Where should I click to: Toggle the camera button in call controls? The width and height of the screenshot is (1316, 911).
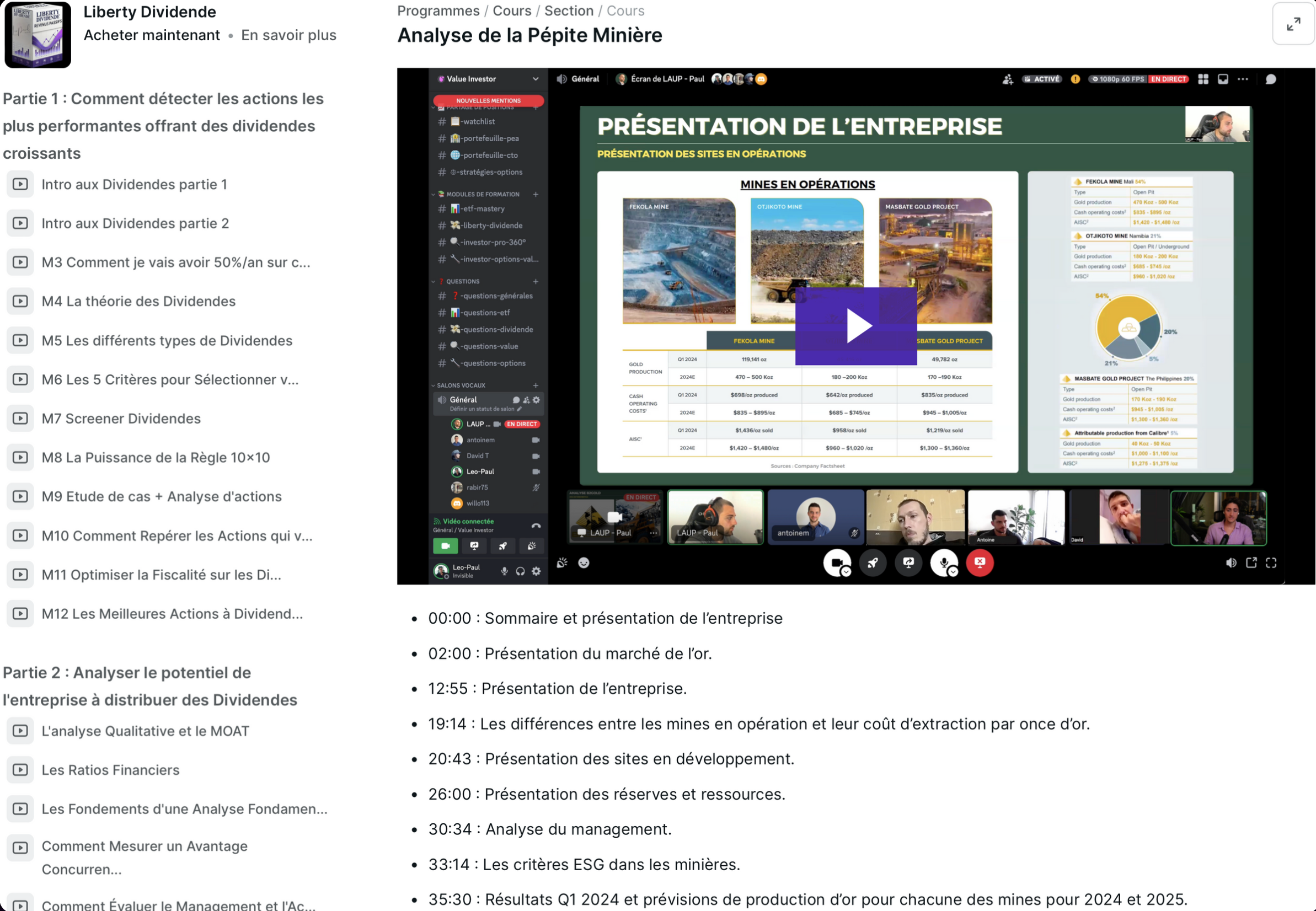coord(836,563)
